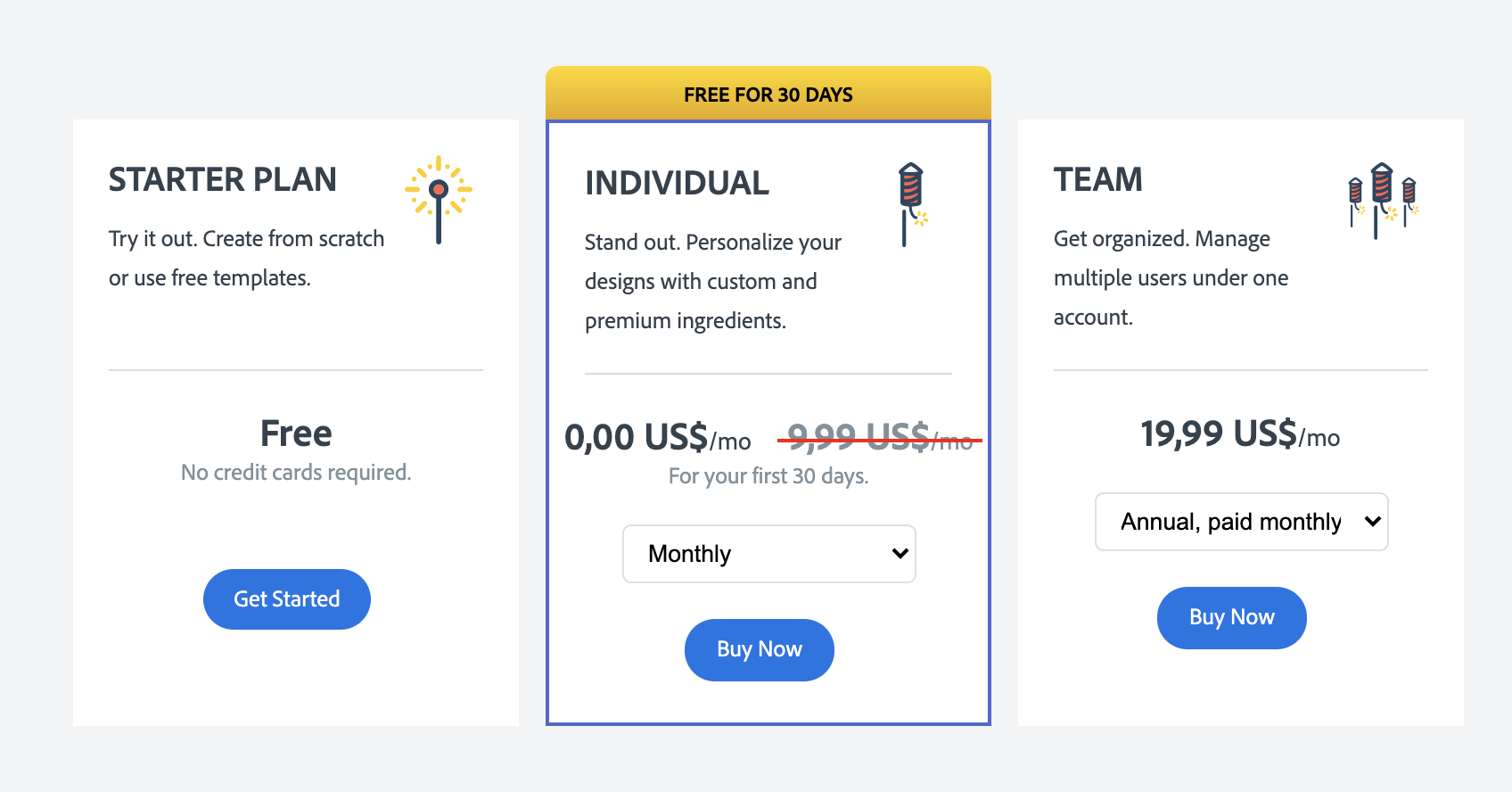Click the Free price label
The width and height of the screenshot is (1512, 792).
pyautogui.click(x=296, y=433)
